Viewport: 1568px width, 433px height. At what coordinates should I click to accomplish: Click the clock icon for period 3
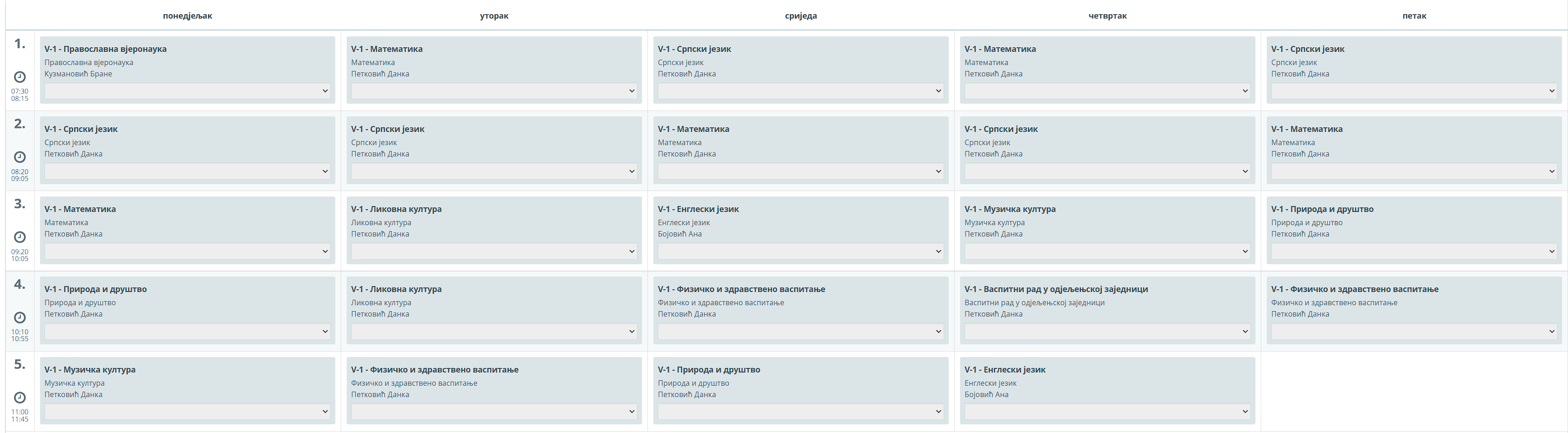click(20, 237)
